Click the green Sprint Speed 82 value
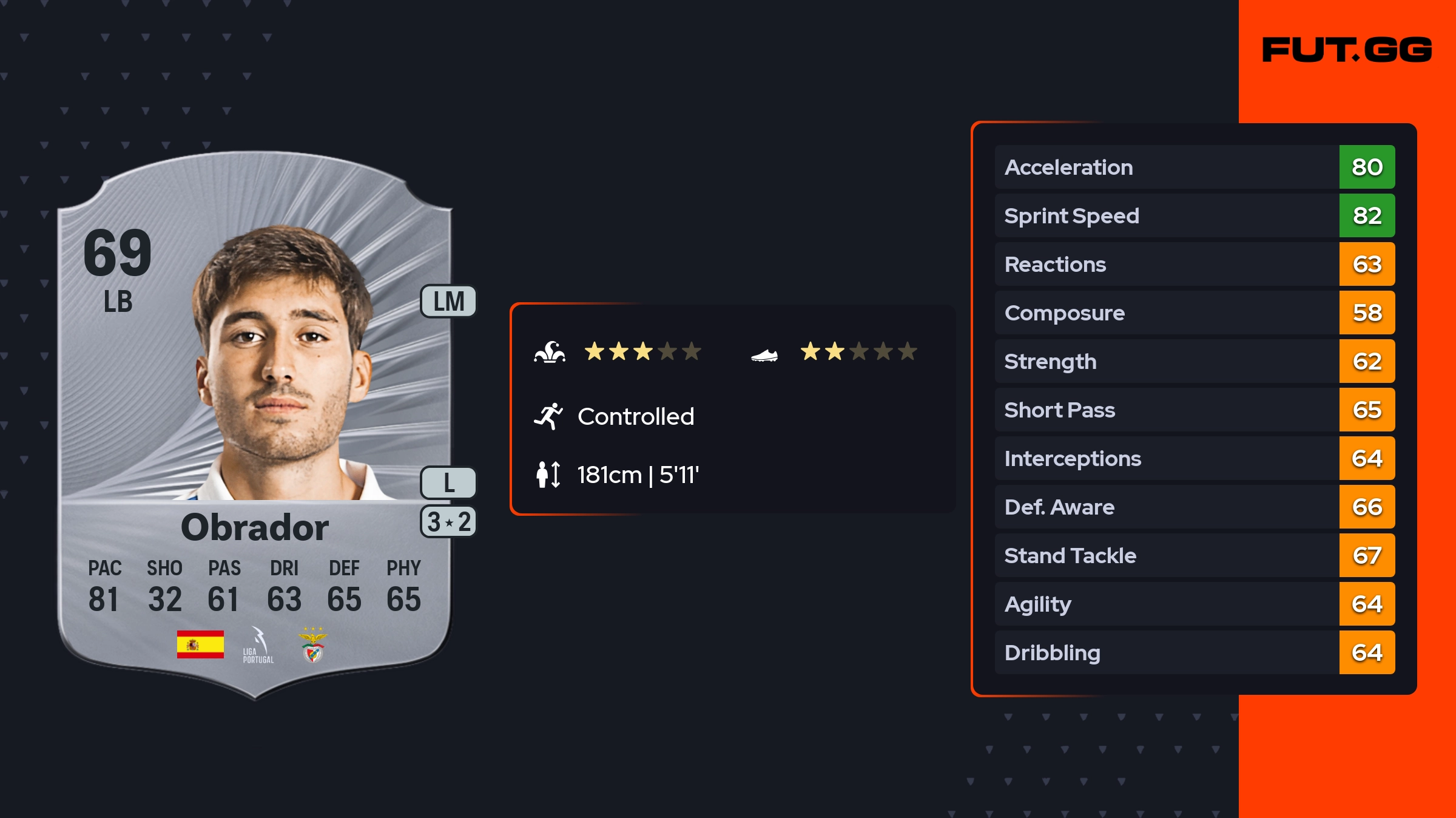Viewport: 1456px width, 818px height. (x=1367, y=215)
